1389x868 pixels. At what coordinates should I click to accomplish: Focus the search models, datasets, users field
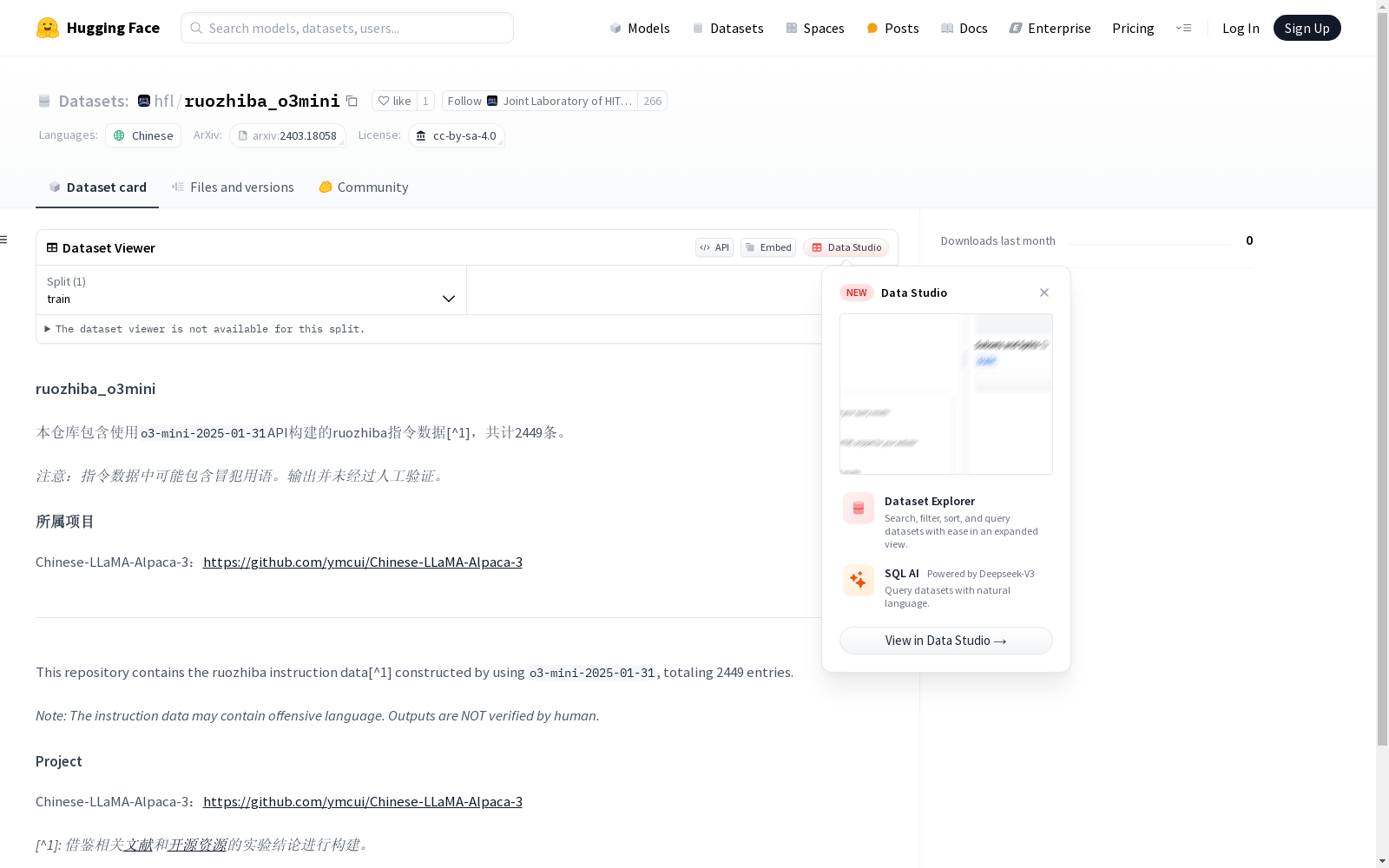tap(347, 28)
